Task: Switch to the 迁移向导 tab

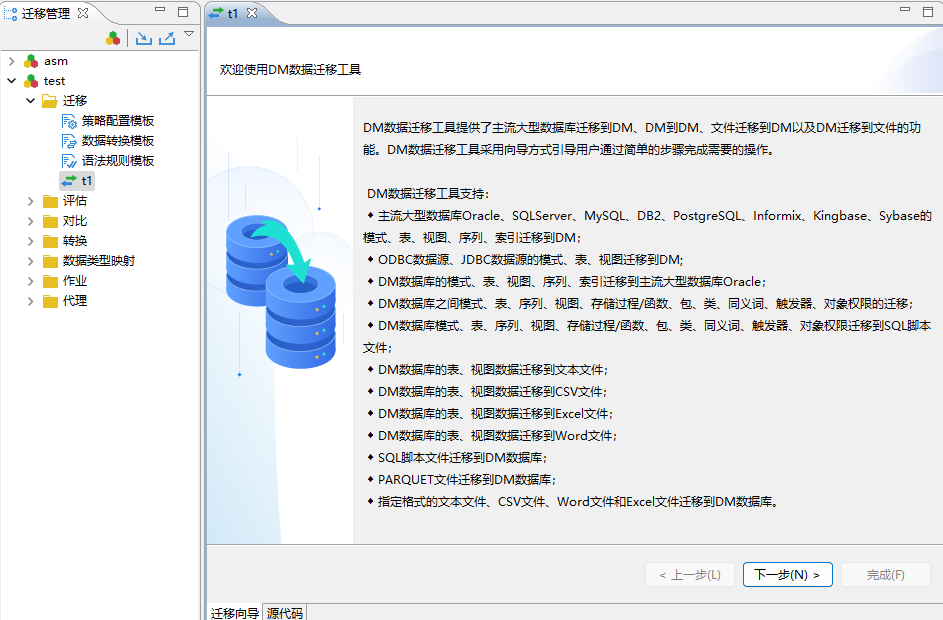Action: click(x=236, y=613)
